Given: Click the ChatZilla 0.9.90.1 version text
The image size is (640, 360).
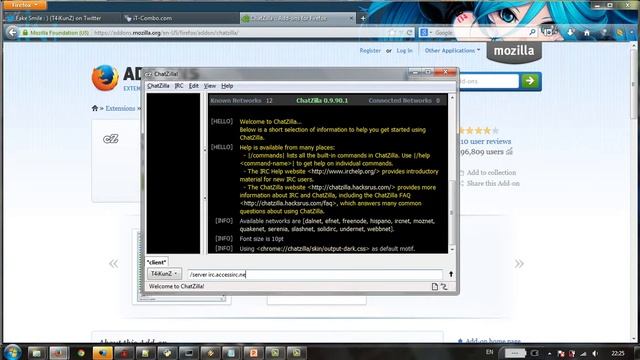Looking at the screenshot, I should click(322, 100).
